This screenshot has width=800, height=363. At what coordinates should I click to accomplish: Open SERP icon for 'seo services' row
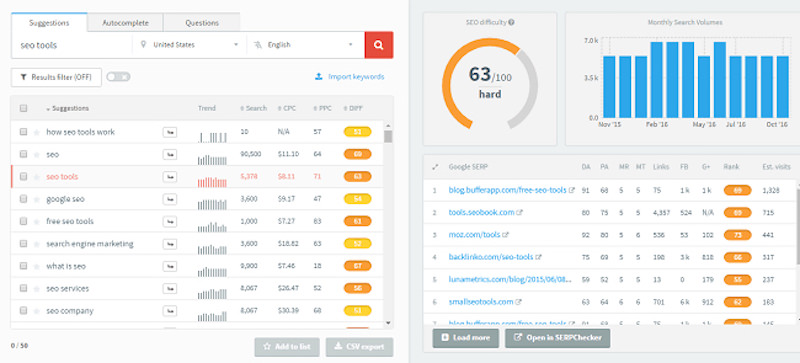click(169, 288)
